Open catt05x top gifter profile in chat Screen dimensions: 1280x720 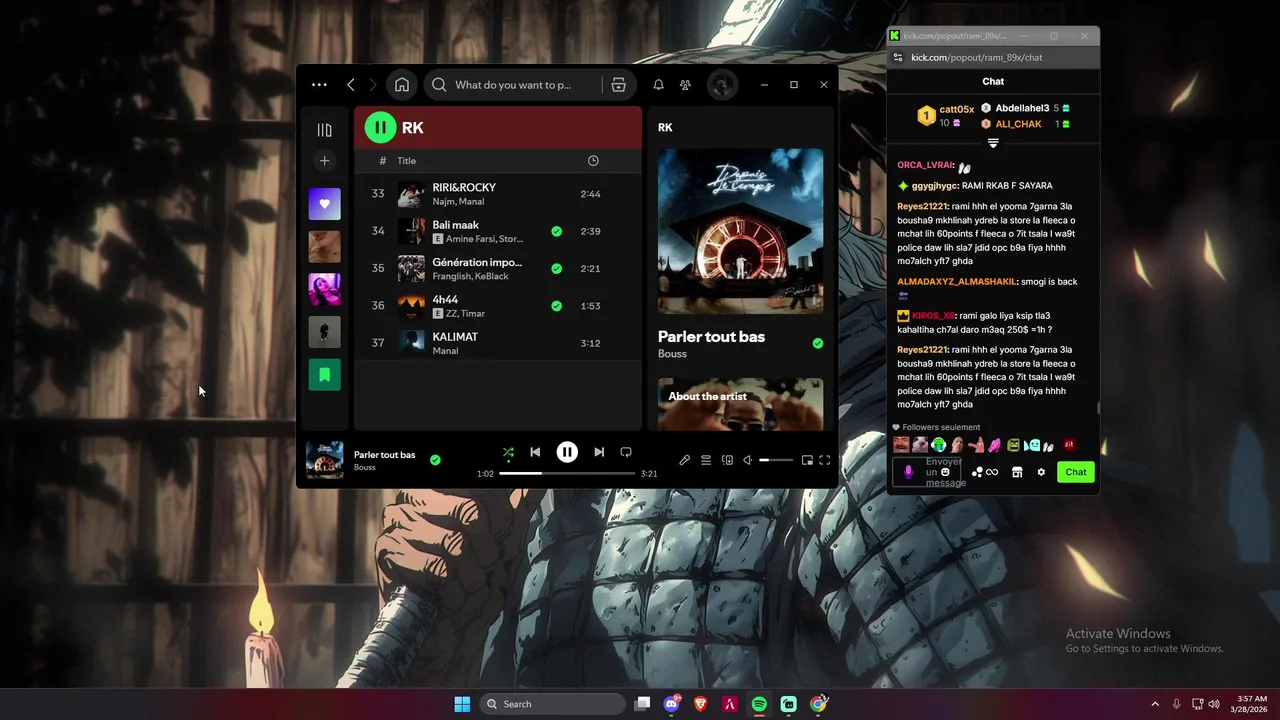(x=957, y=109)
